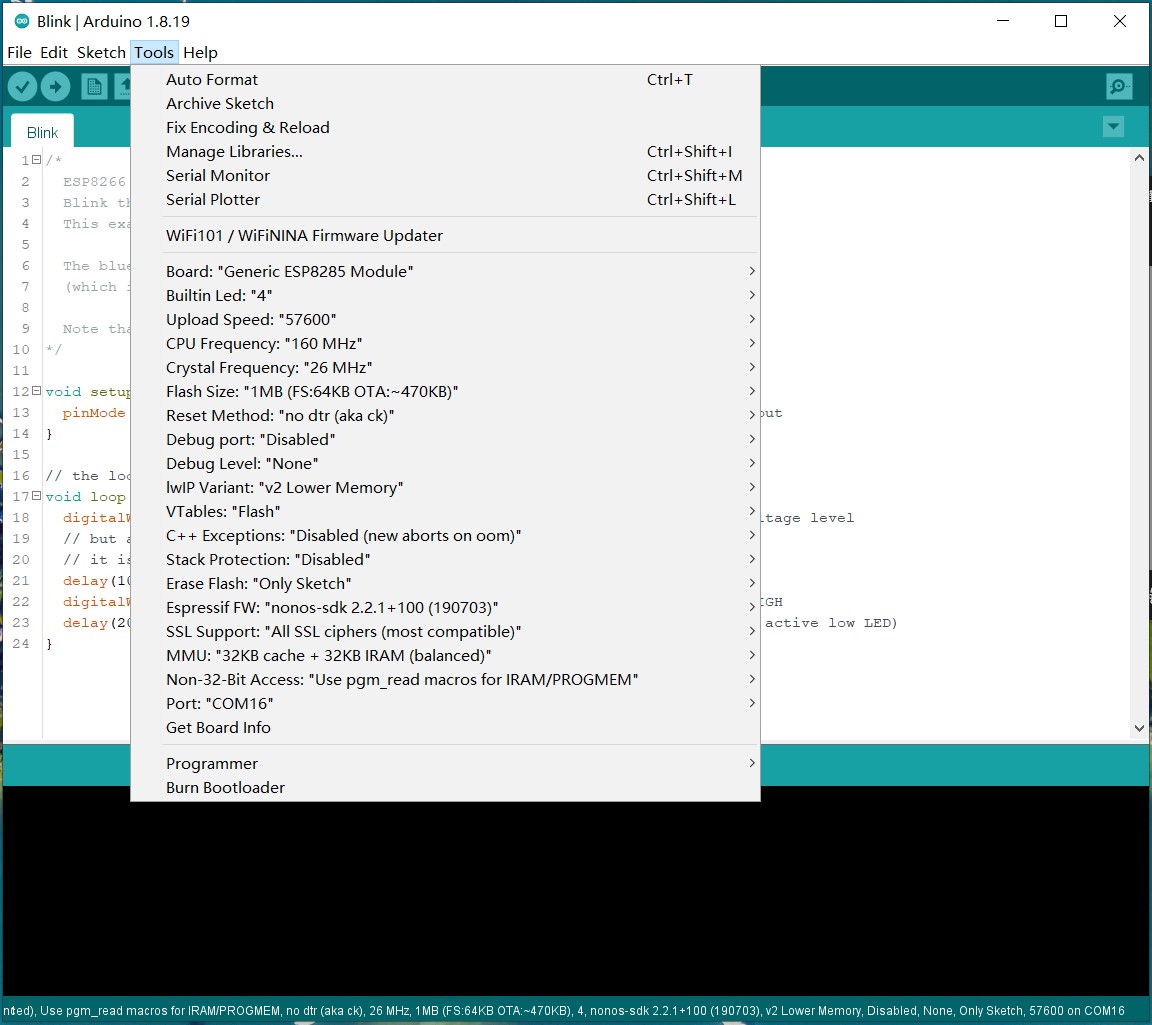Expand Board: Generic ESP8285 Module submenu
1152x1025 pixels.
[x=445, y=271]
